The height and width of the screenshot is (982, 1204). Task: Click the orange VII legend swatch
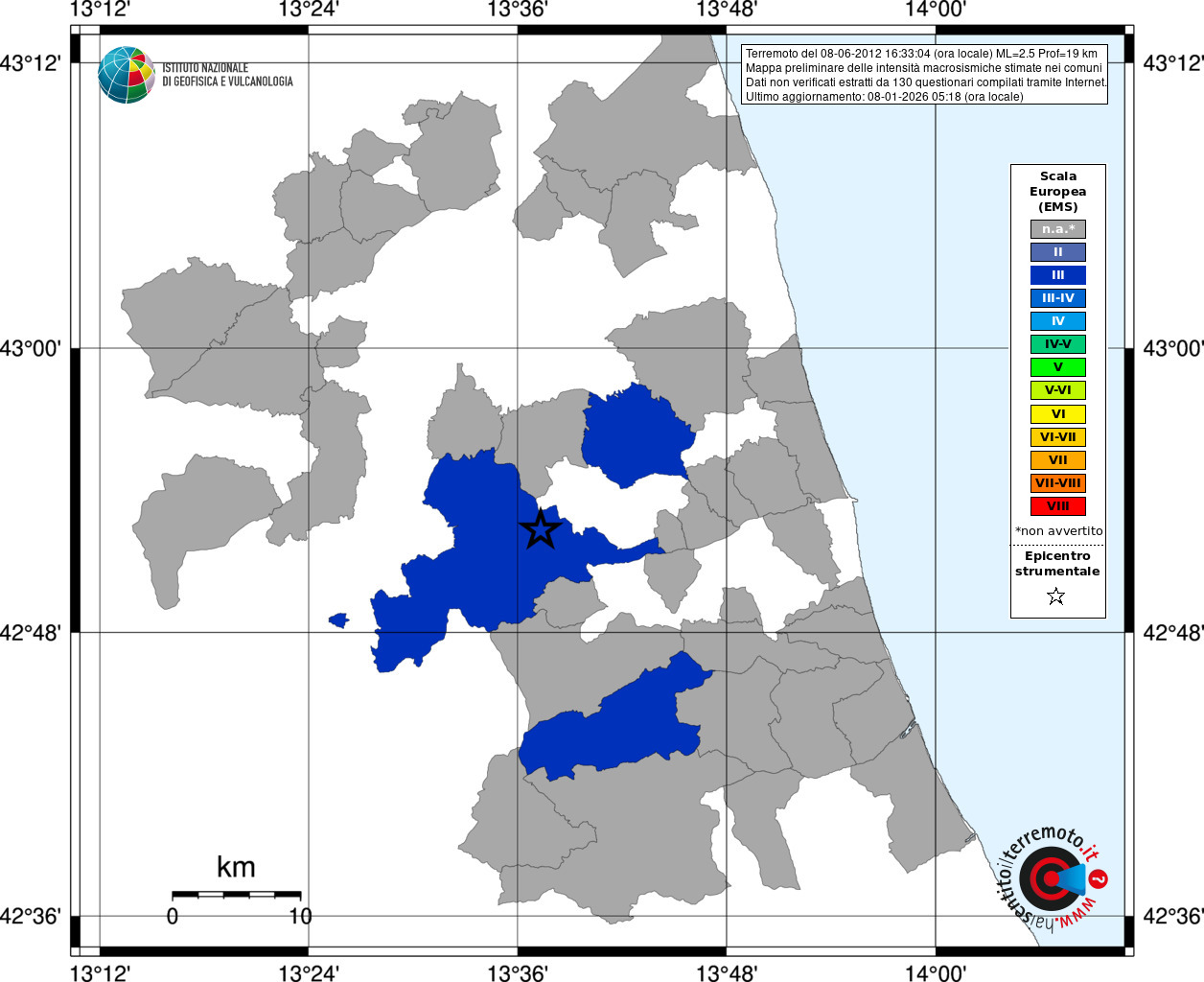(1058, 460)
